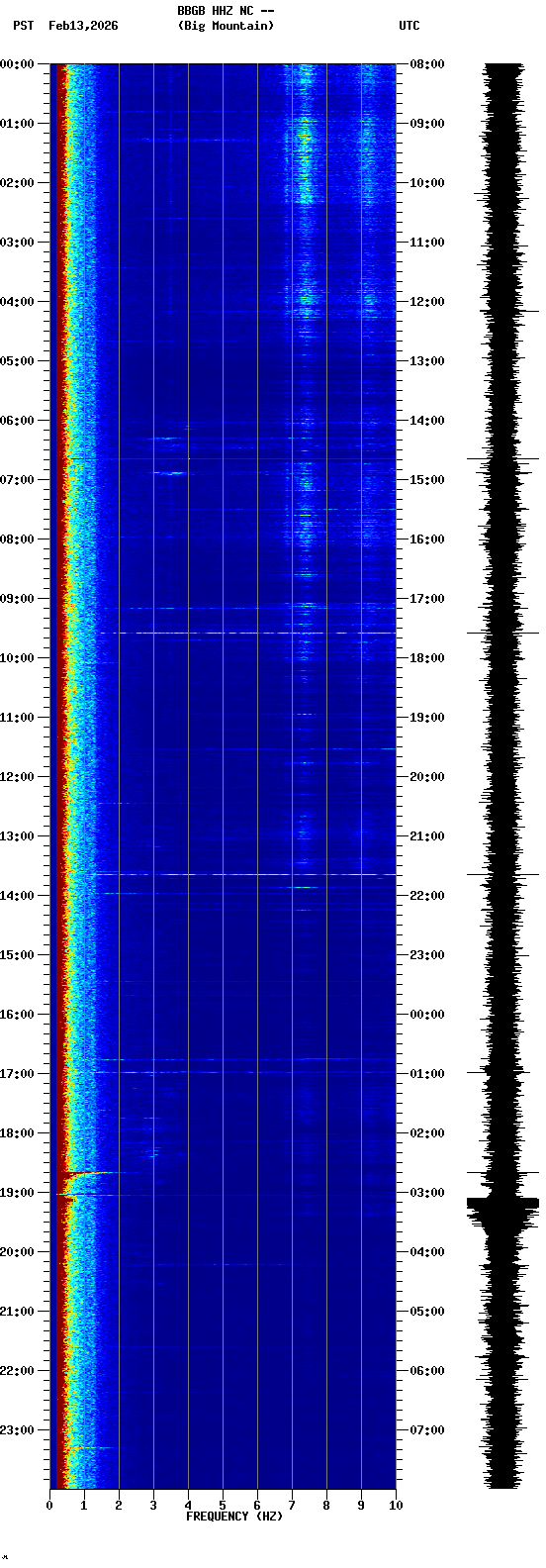
Task: Click the broadband horizontal streak near 09:35 PST
Action: [245, 633]
